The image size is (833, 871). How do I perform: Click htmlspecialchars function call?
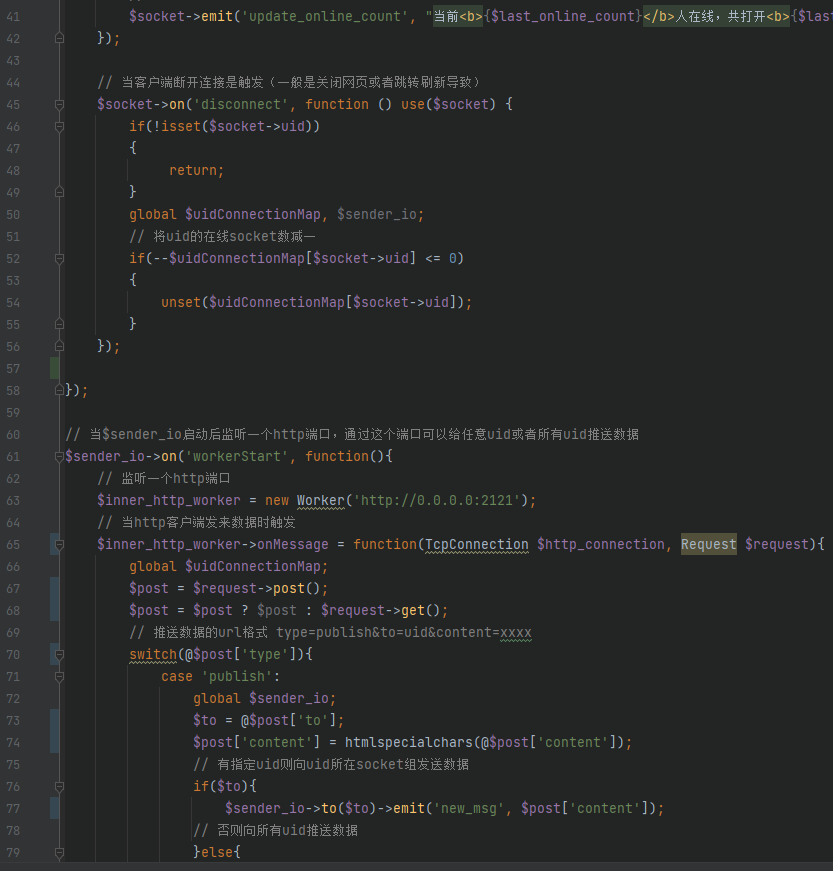pos(409,742)
